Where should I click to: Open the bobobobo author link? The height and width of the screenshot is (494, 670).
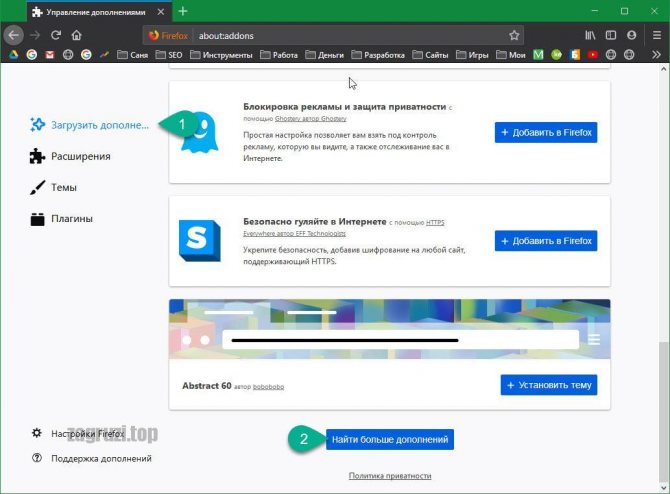click(x=268, y=387)
